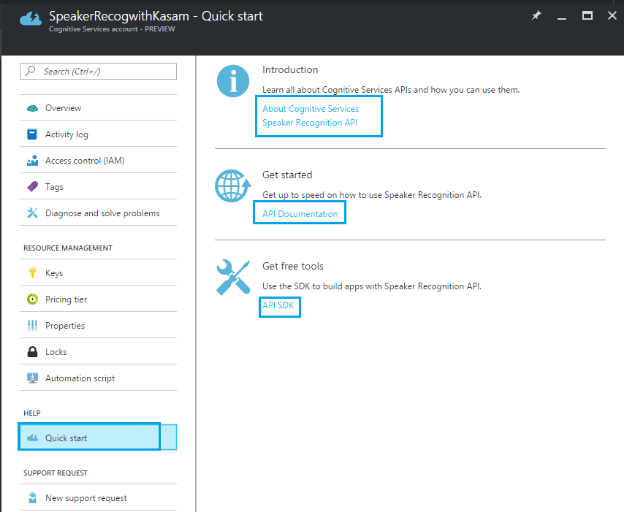624x513 pixels.
Task: Click the Activity log icon
Action: click(32, 134)
